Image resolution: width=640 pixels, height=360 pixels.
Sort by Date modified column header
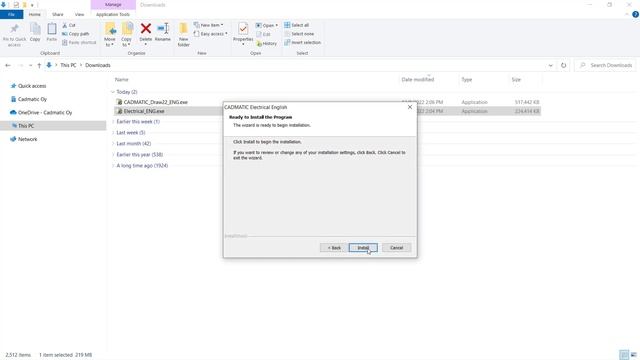418,80
